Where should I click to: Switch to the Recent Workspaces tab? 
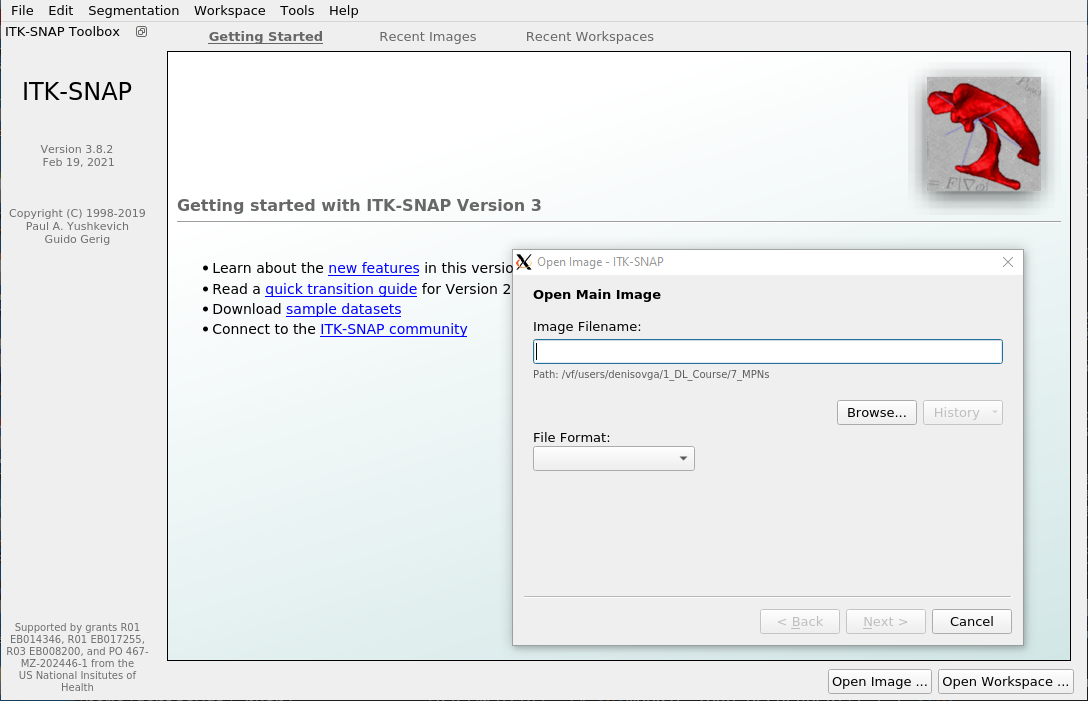click(x=589, y=37)
